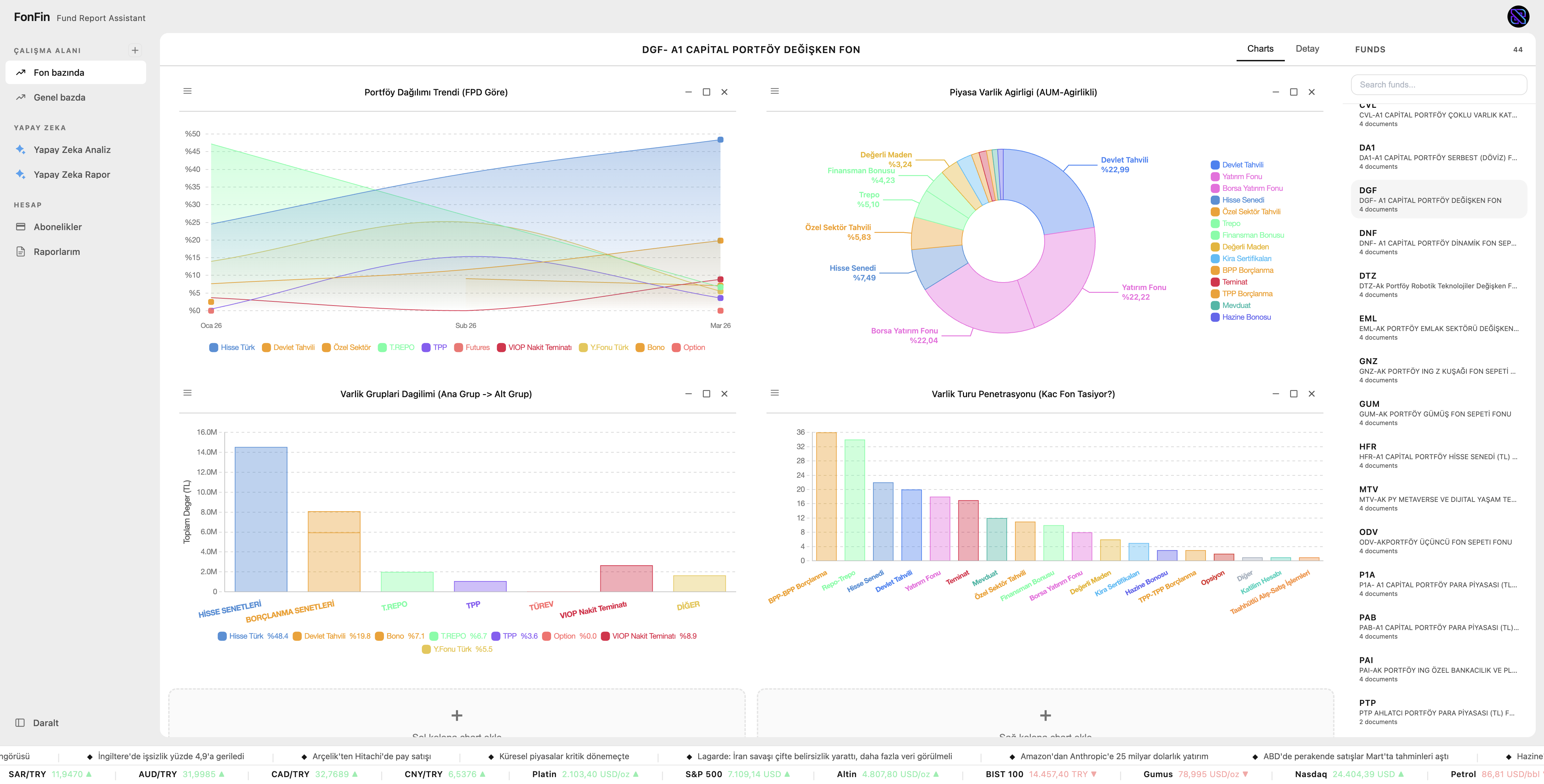Maximize the Varlik Gruplari Dagilimi chart panel
Viewport: 1544px width, 784px height.
point(706,393)
